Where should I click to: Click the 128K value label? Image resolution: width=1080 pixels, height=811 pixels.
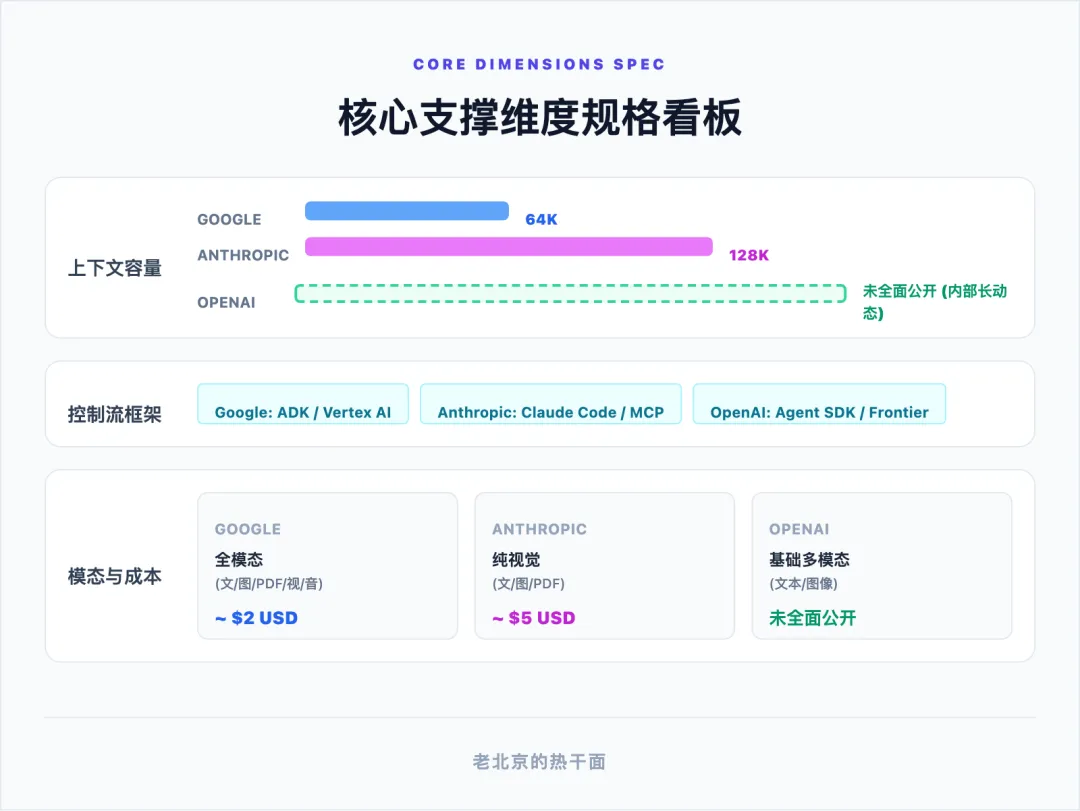(x=749, y=256)
